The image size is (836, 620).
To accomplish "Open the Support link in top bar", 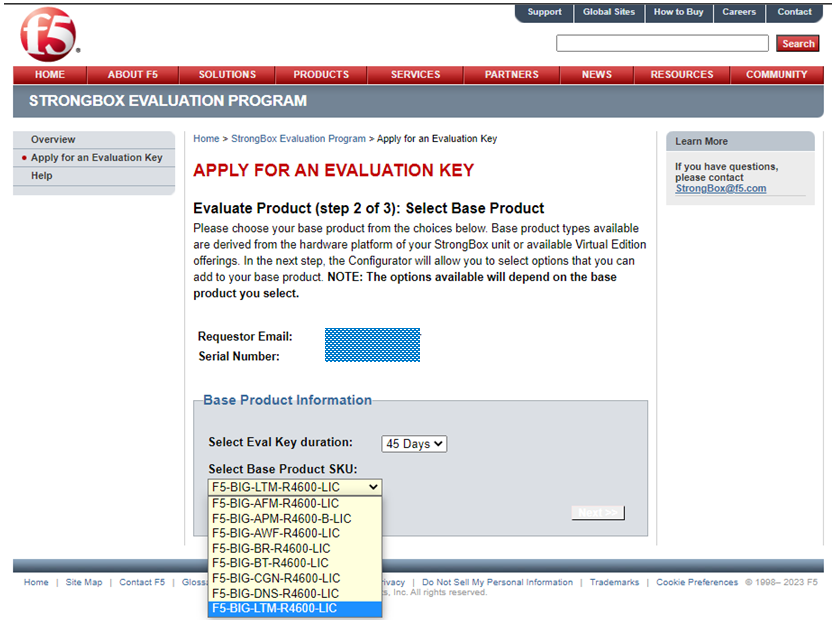I will (544, 12).
